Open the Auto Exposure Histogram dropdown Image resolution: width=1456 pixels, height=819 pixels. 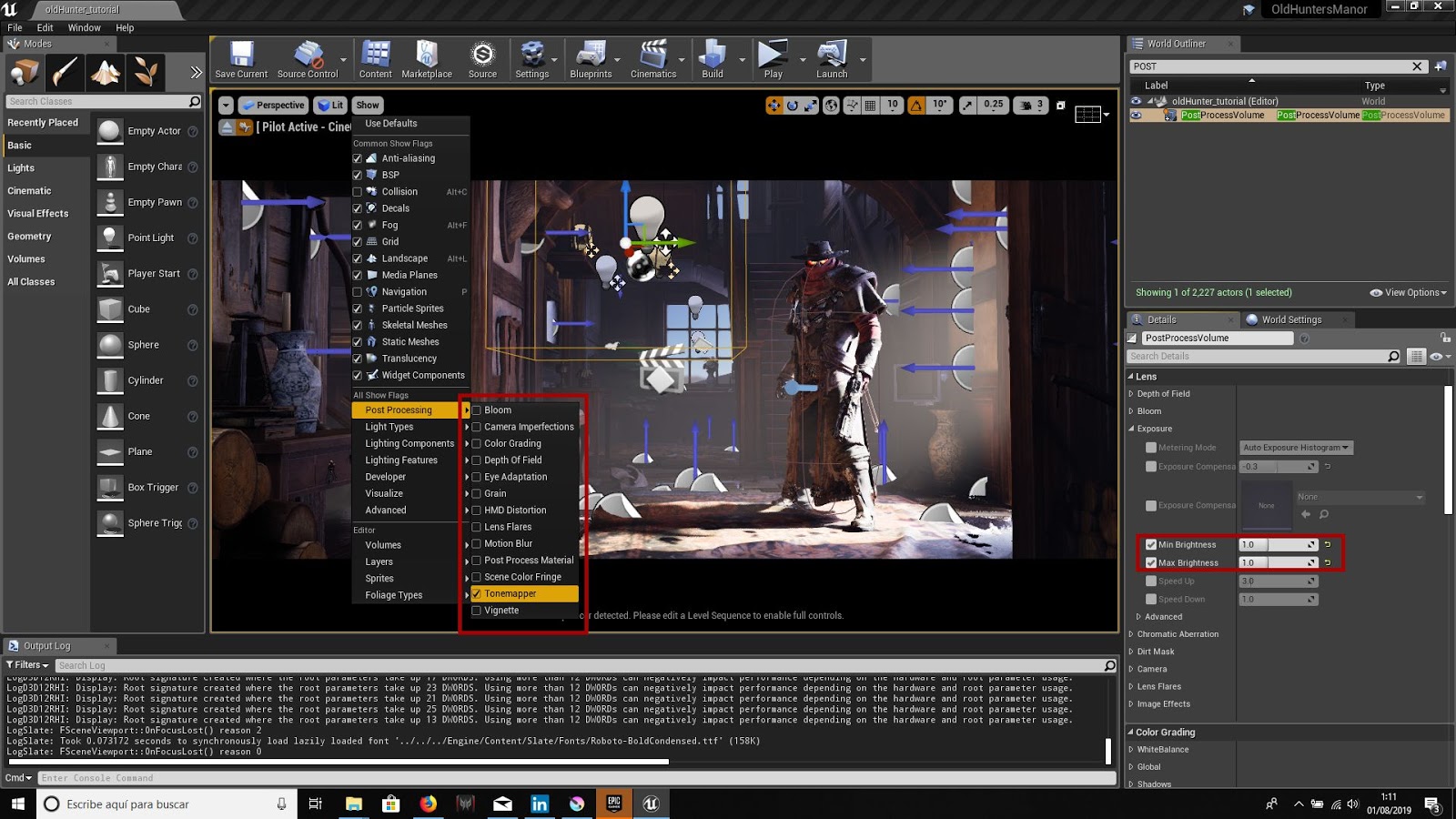[1294, 447]
